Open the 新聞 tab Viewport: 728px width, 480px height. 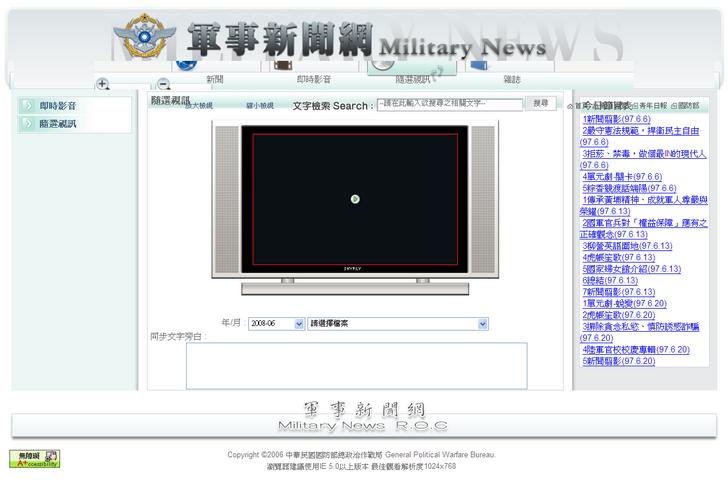pos(215,79)
